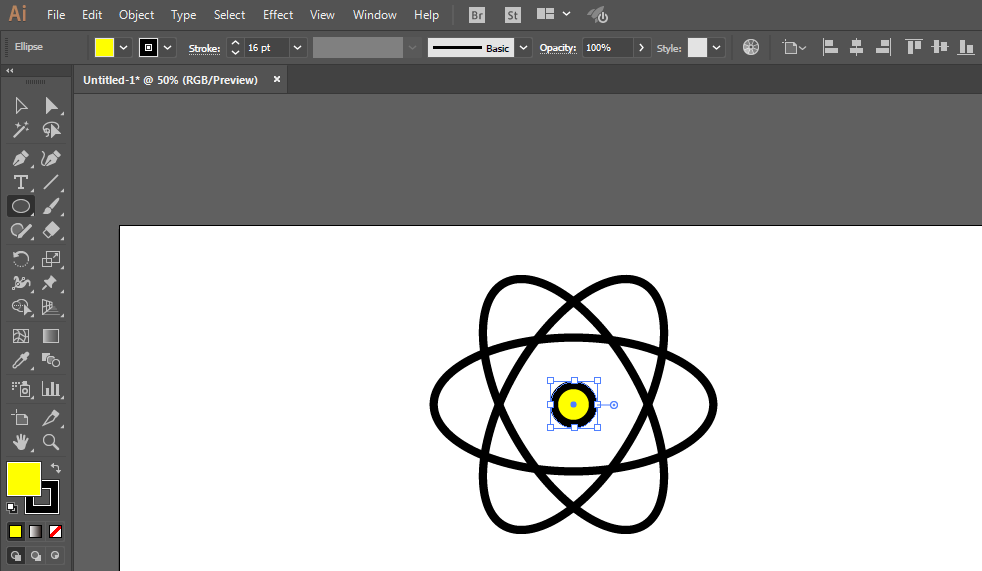Select the Mesh tool
Screen dimensions: 982x571
pos(21,336)
